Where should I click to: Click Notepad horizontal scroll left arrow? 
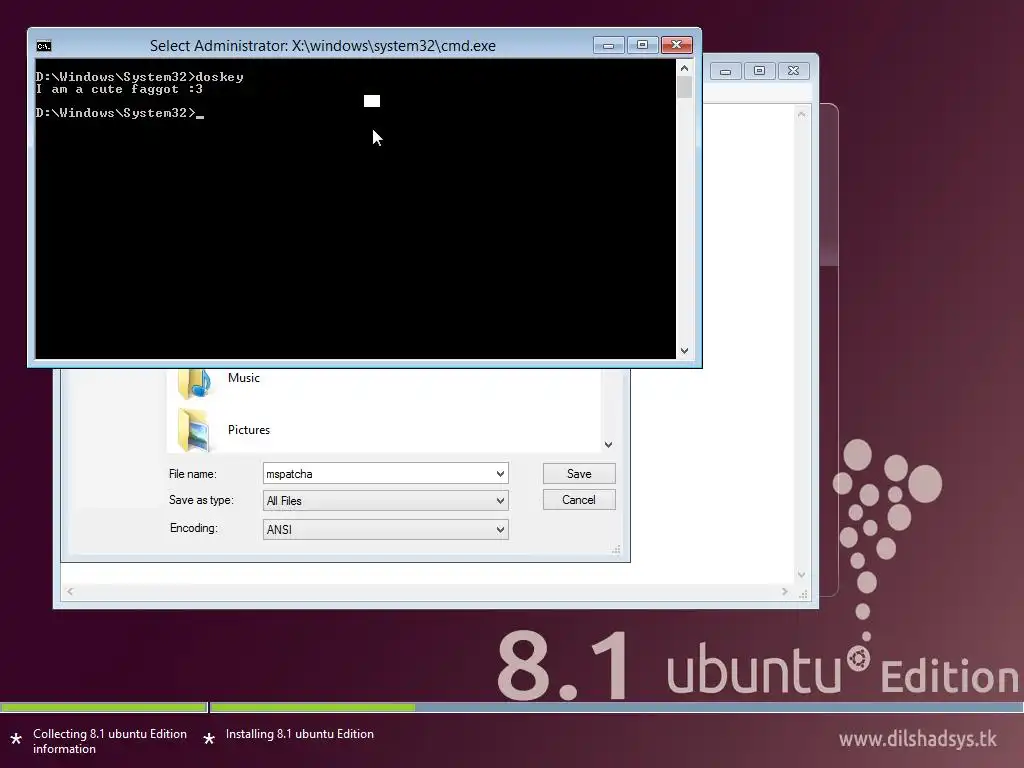pos(70,592)
